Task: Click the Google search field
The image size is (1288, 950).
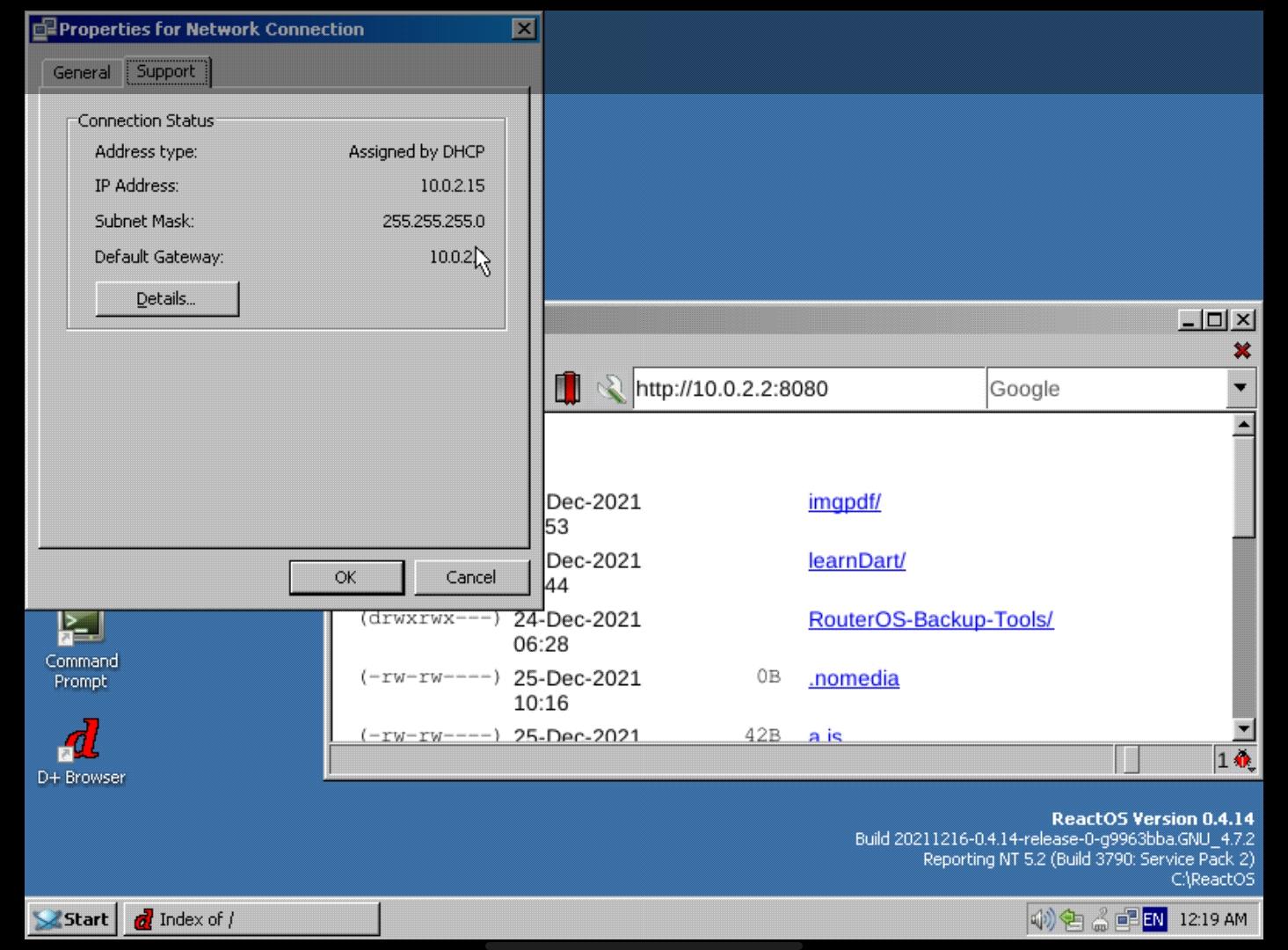Action: click(1106, 389)
